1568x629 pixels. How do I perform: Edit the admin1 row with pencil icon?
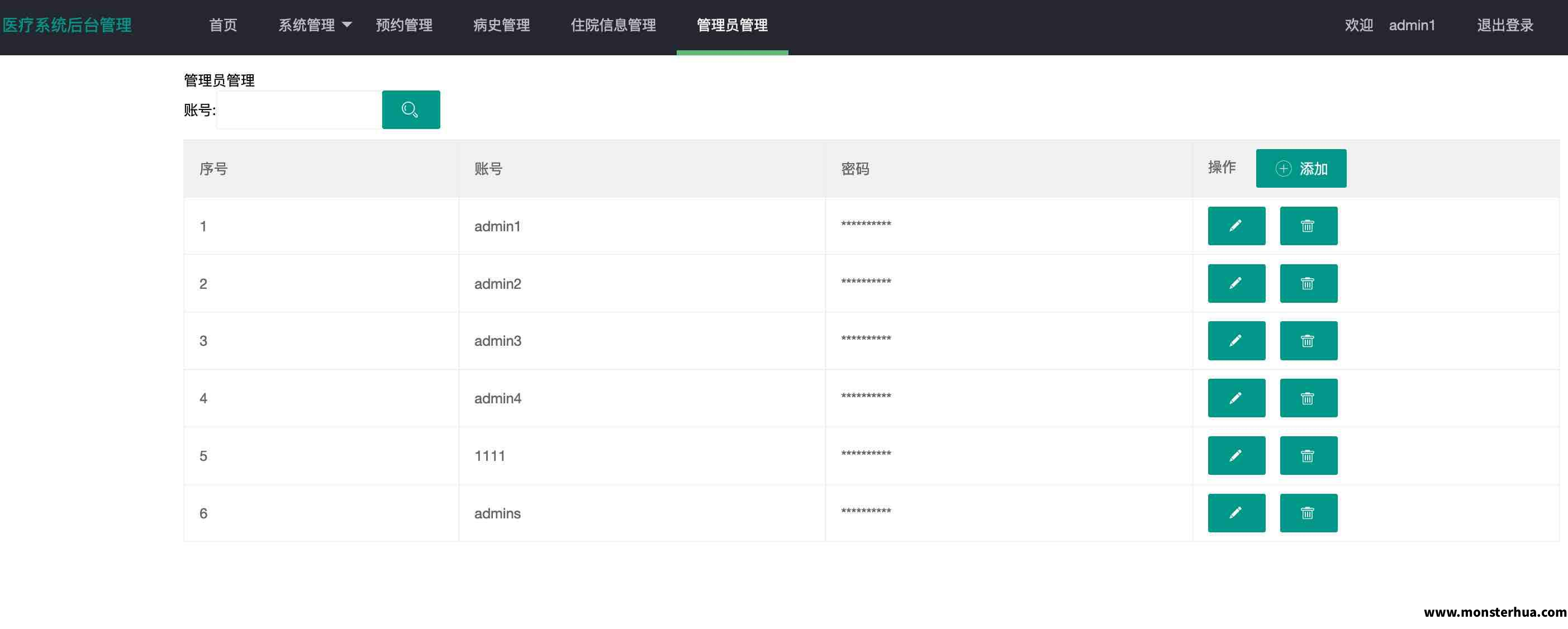pyautogui.click(x=1236, y=226)
